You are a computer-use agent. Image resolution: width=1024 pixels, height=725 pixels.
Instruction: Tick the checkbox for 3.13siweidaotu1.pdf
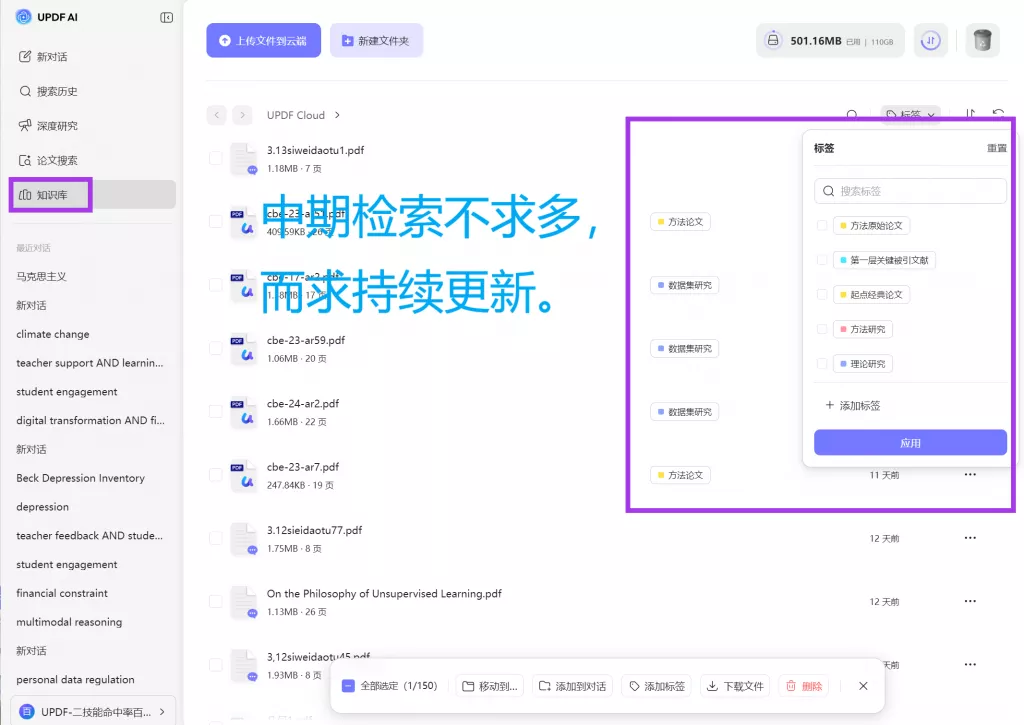click(x=216, y=157)
